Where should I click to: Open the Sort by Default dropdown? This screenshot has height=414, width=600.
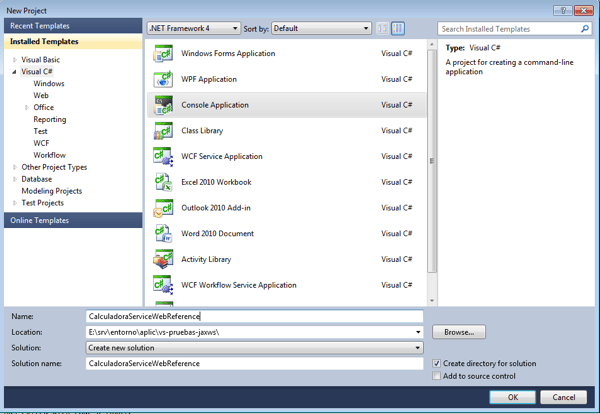click(321, 30)
